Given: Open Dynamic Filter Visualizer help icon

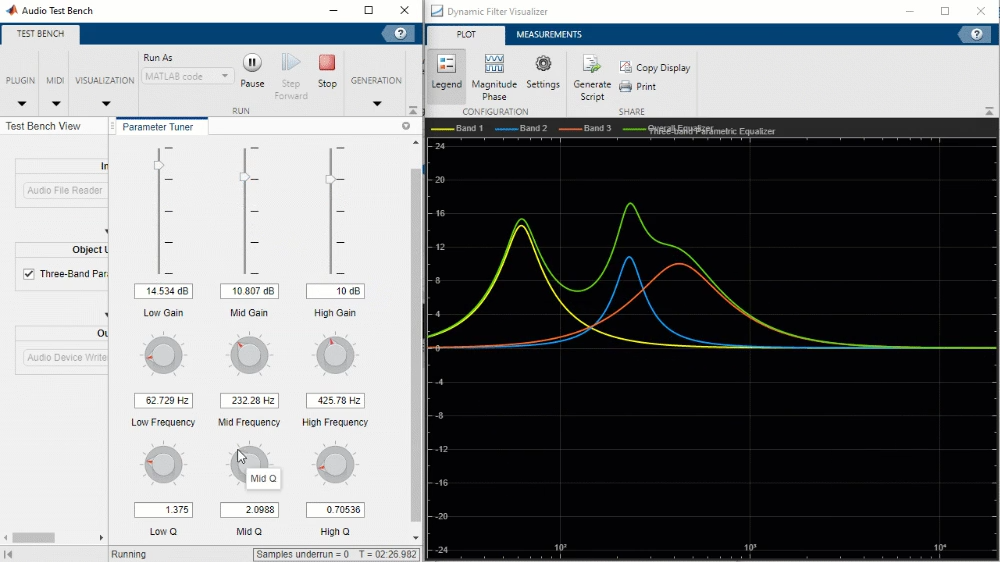Looking at the screenshot, I should click(976, 34).
